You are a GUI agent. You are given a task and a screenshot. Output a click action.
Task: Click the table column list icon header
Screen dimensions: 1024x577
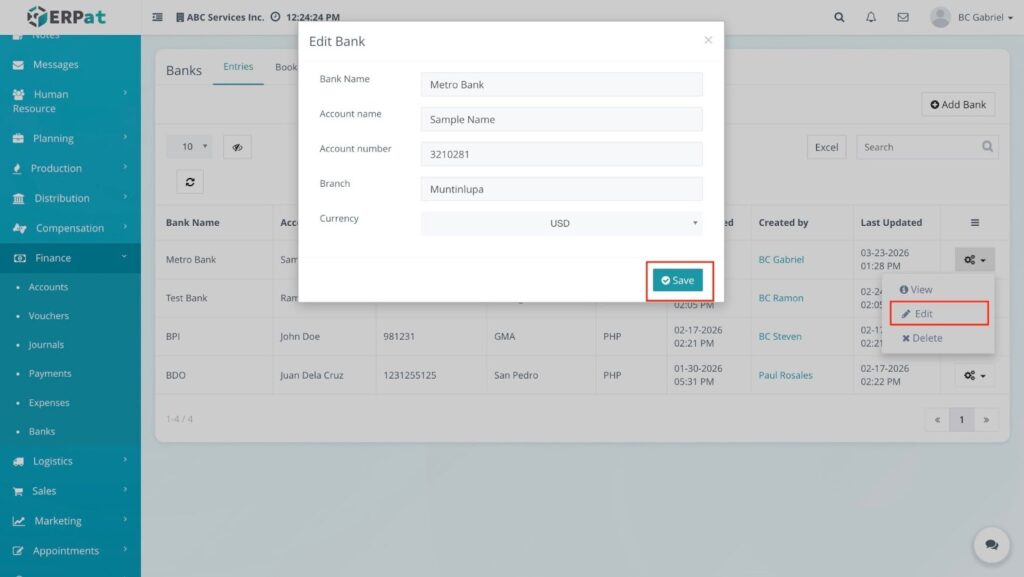coord(975,223)
